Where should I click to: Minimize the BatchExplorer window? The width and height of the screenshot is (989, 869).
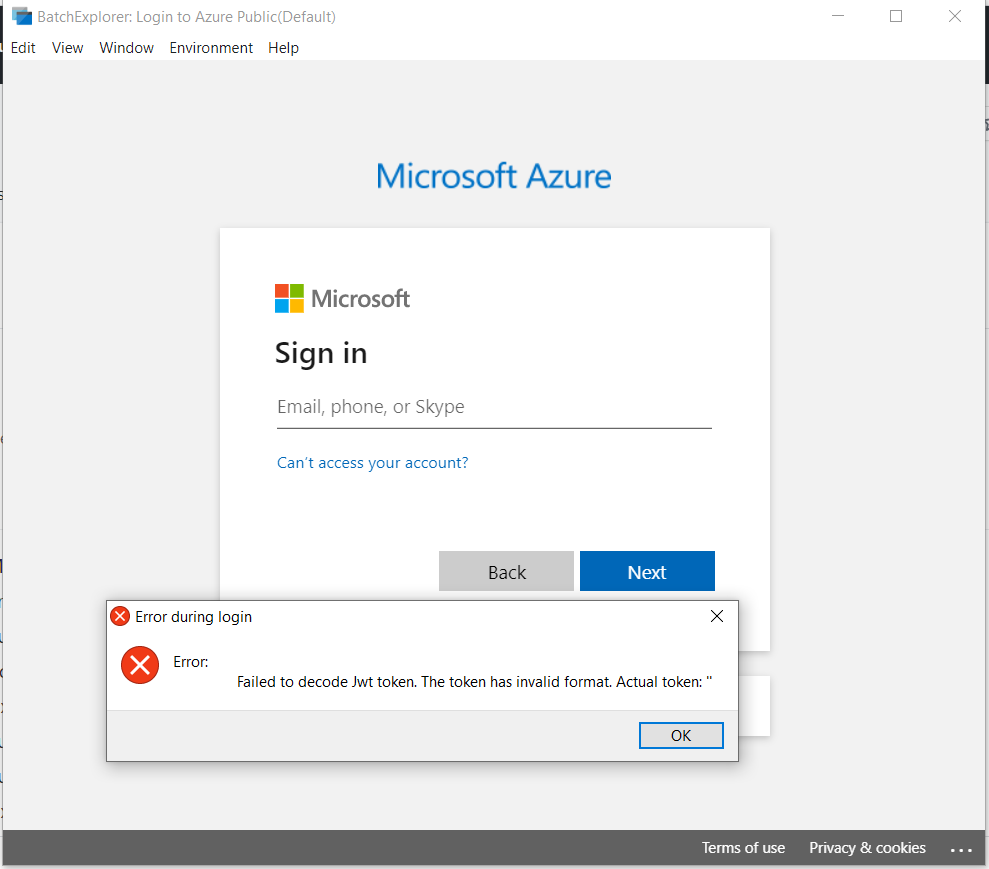(x=838, y=16)
